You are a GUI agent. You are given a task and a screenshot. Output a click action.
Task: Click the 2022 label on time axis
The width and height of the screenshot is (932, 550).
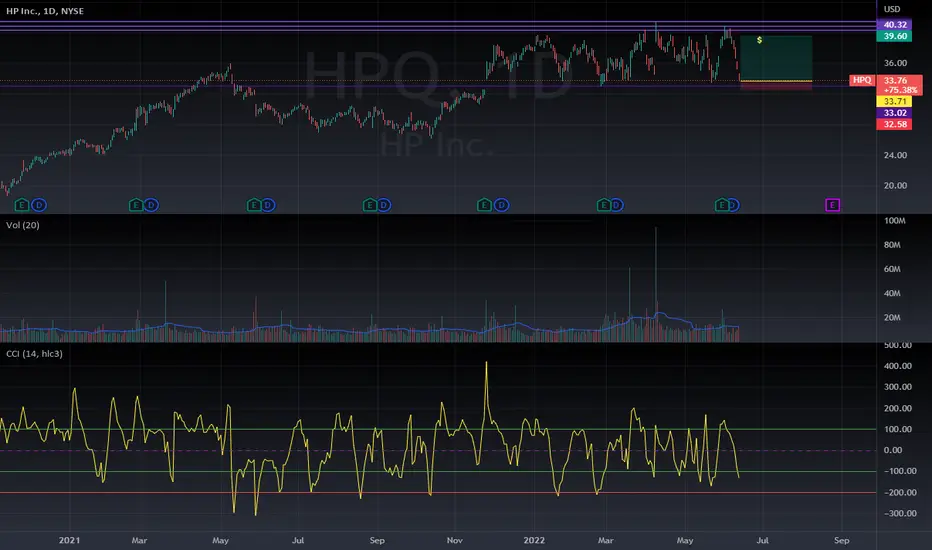[534, 540]
